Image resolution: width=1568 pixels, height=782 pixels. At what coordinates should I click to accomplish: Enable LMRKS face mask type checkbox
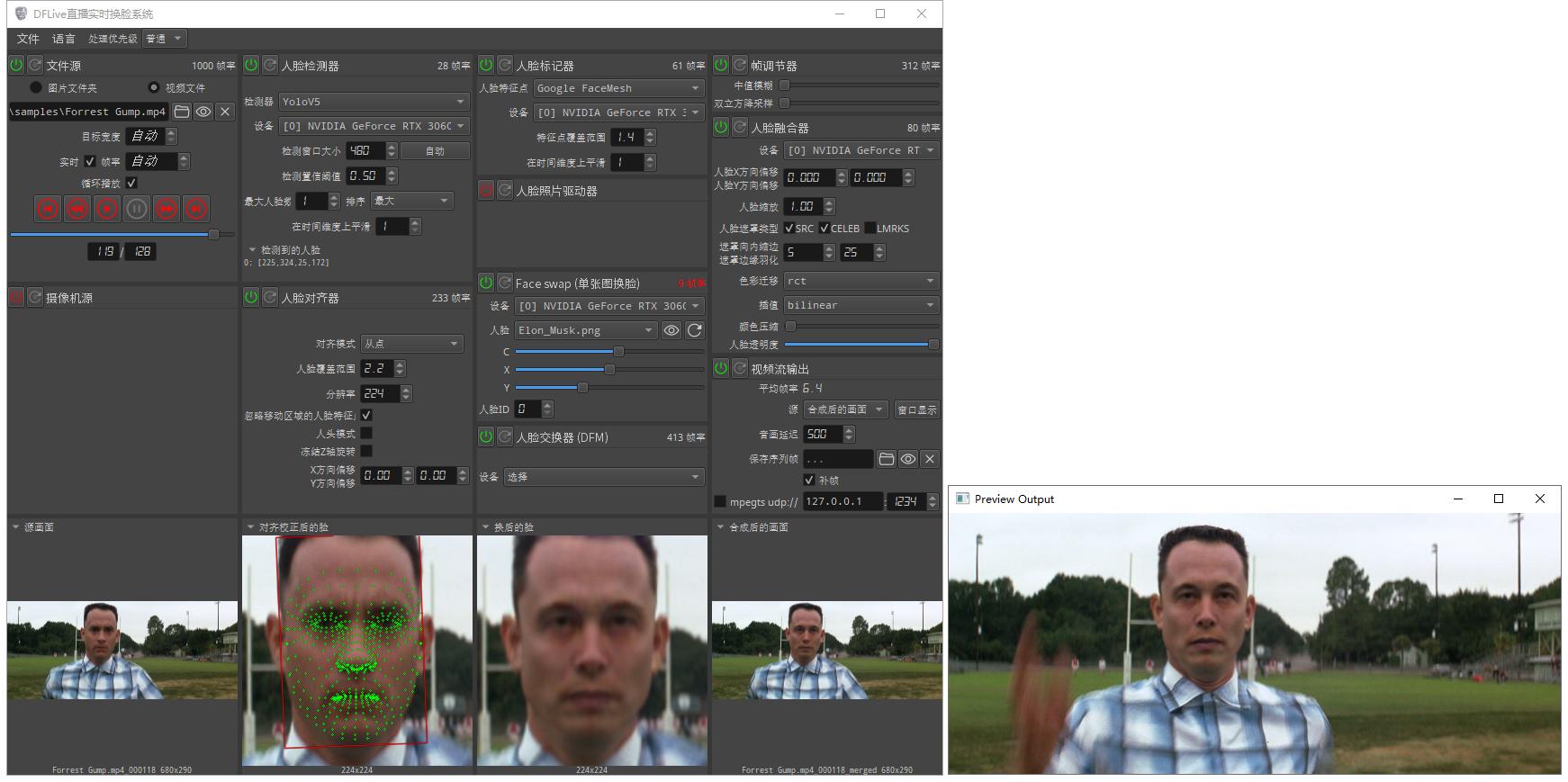tap(870, 228)
